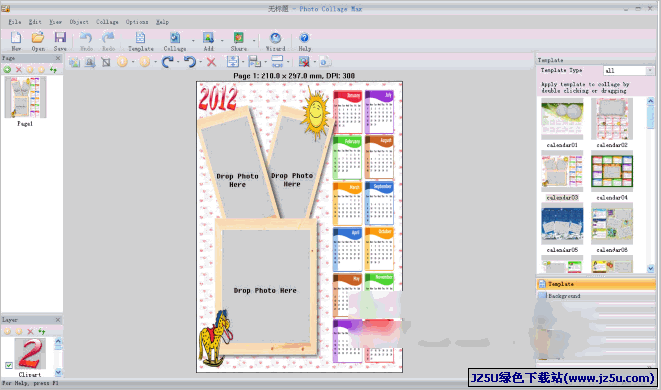Open the Options menu
The image size is (661, 390).
point(137,22)
